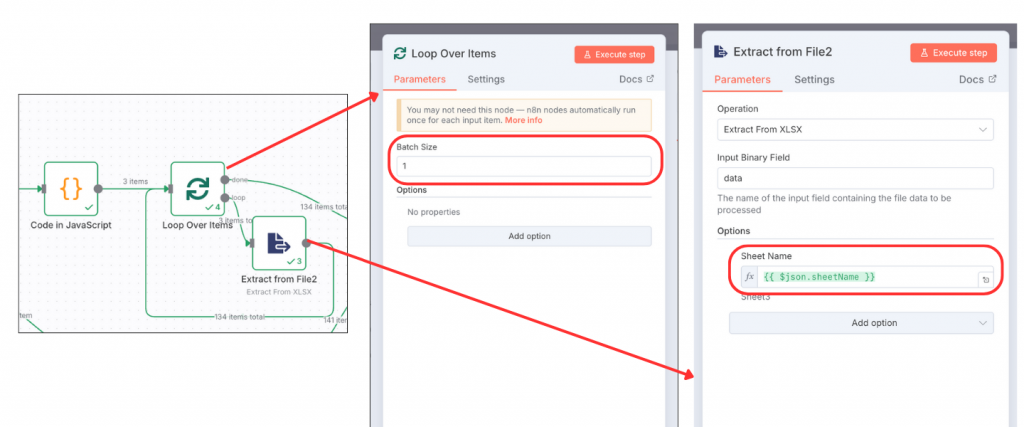Click the reset icon beside Sheet Name expression
The width and height of the screenshot is (1024, 427).
pos(985,279)
